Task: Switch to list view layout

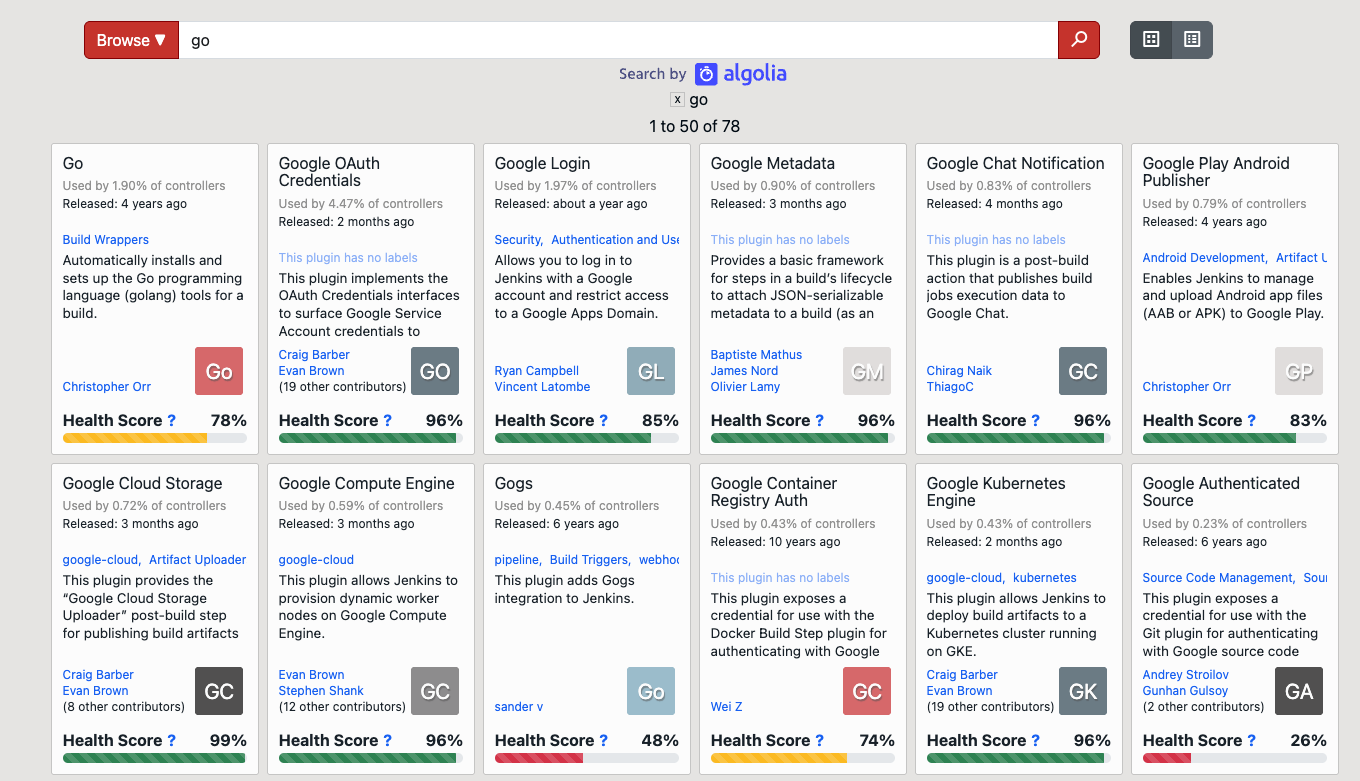Action: point(1191,40)
